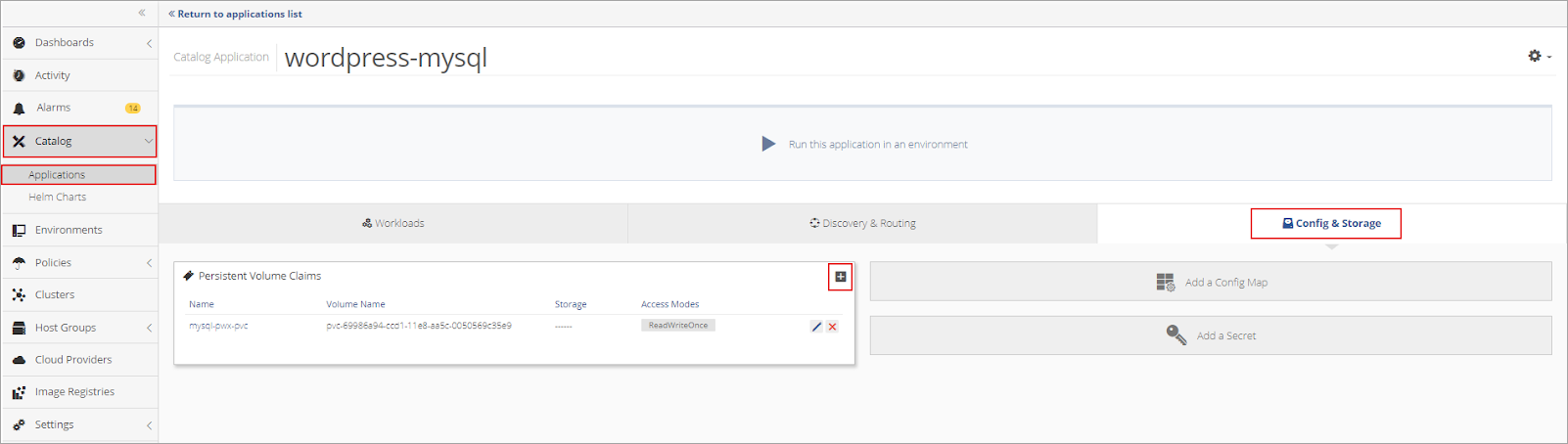Click the mysql-pwx-pvc claim name
The height and width of the screenshot is (444, 1568).
click(218, 326)
